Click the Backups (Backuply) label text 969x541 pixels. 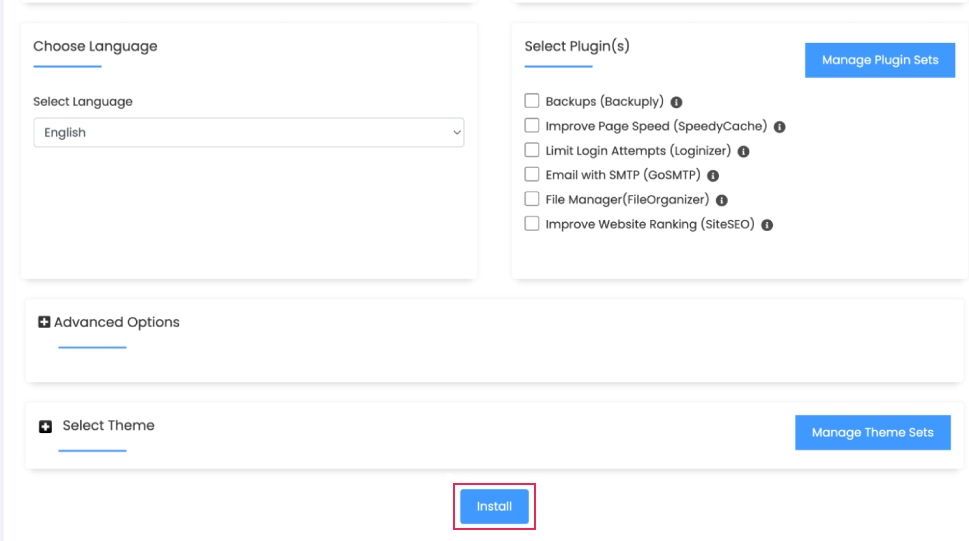(604, 101)
